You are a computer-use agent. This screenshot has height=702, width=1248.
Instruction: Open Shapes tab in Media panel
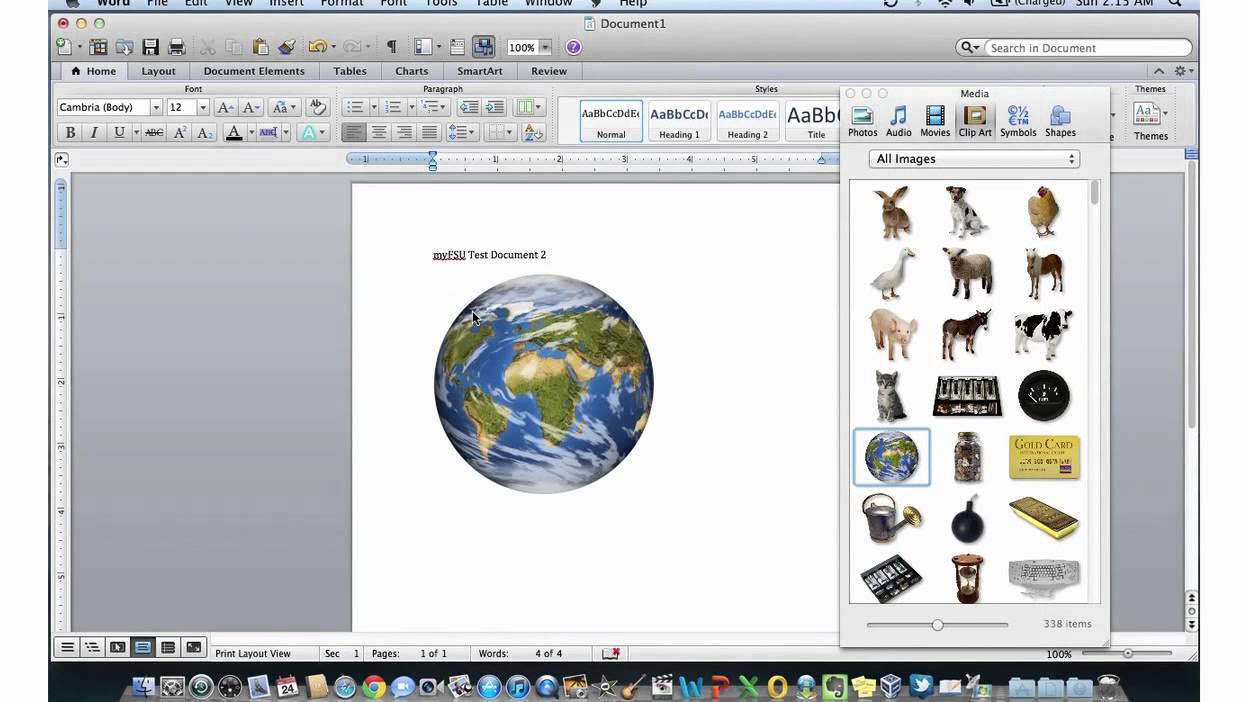click(x=1060, y=122)
